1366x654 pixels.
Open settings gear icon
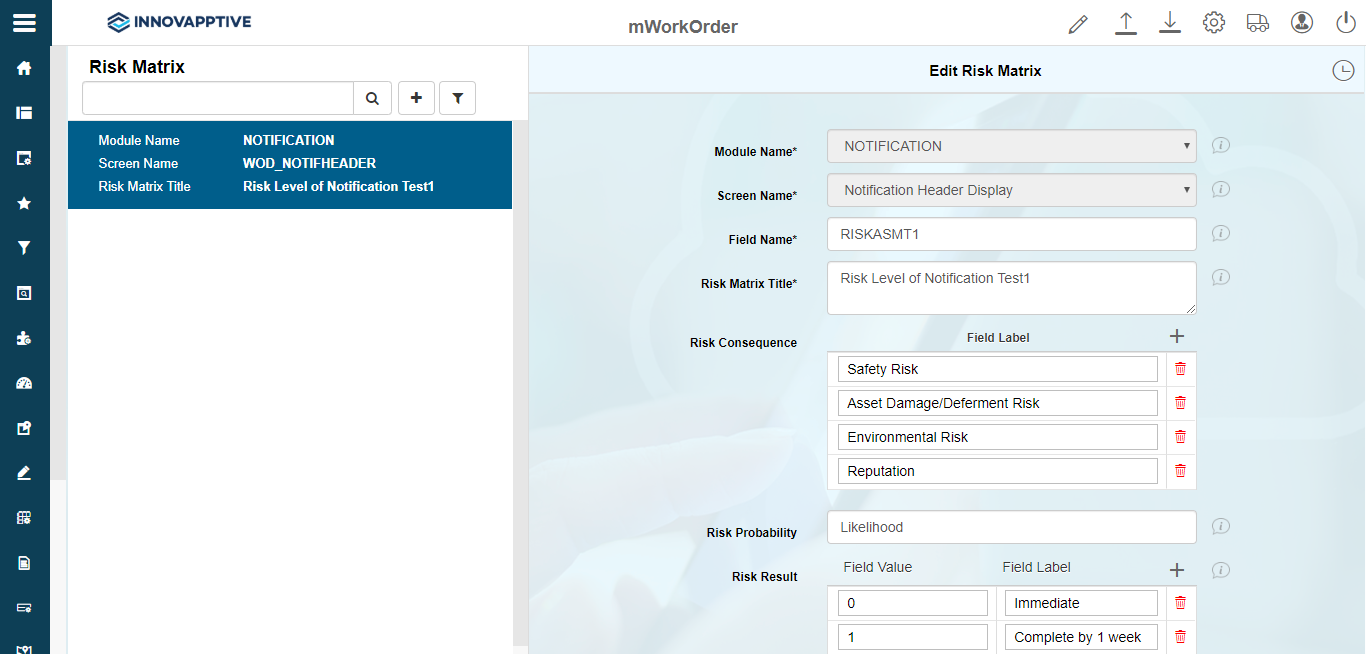point(1214,23)
